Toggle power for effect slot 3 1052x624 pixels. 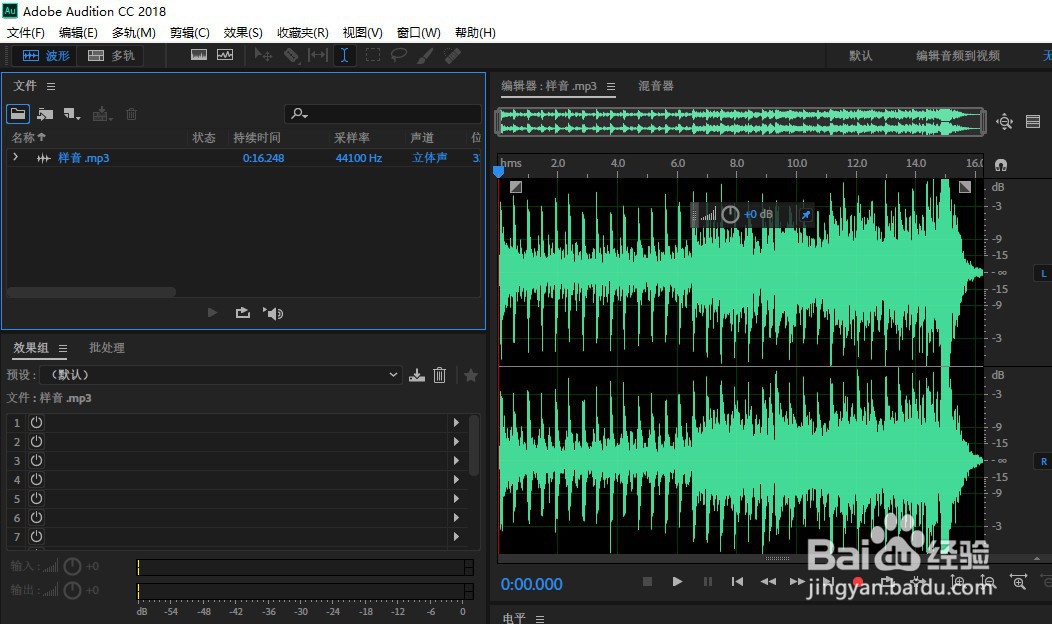click(36, 460)
